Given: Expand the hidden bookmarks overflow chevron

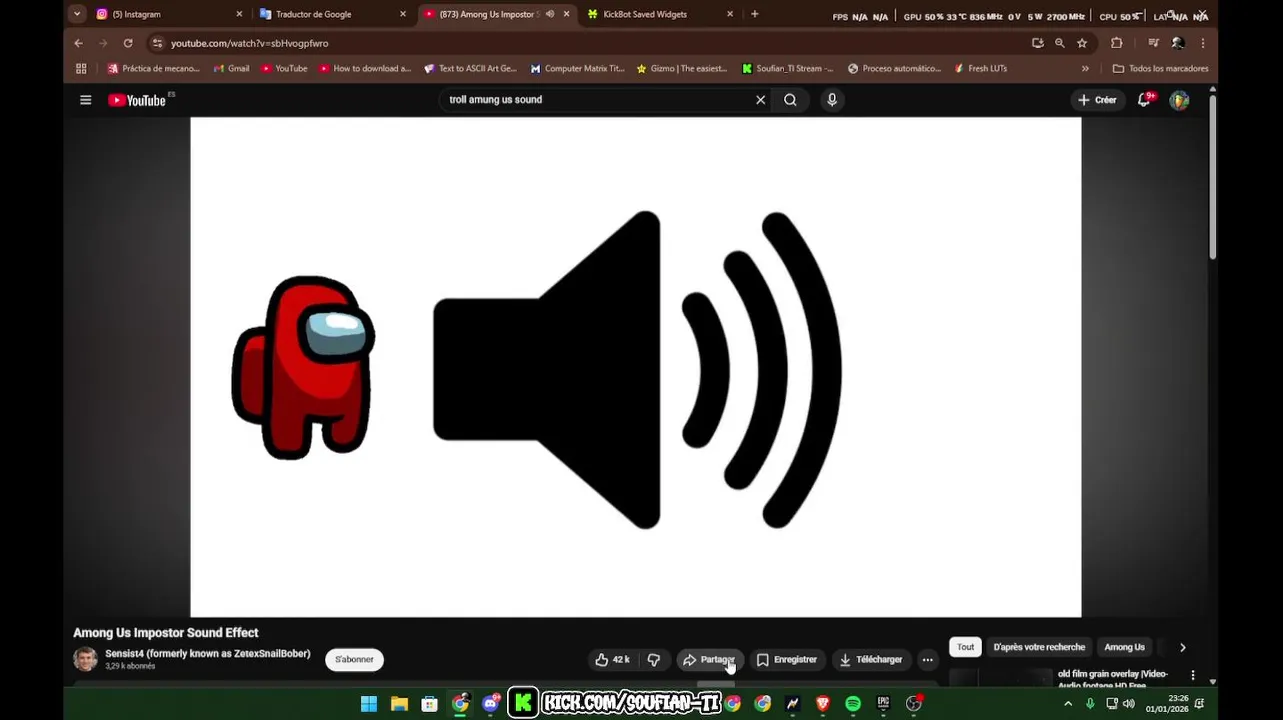Looking at the screenshot, I should pos(1085,69).
